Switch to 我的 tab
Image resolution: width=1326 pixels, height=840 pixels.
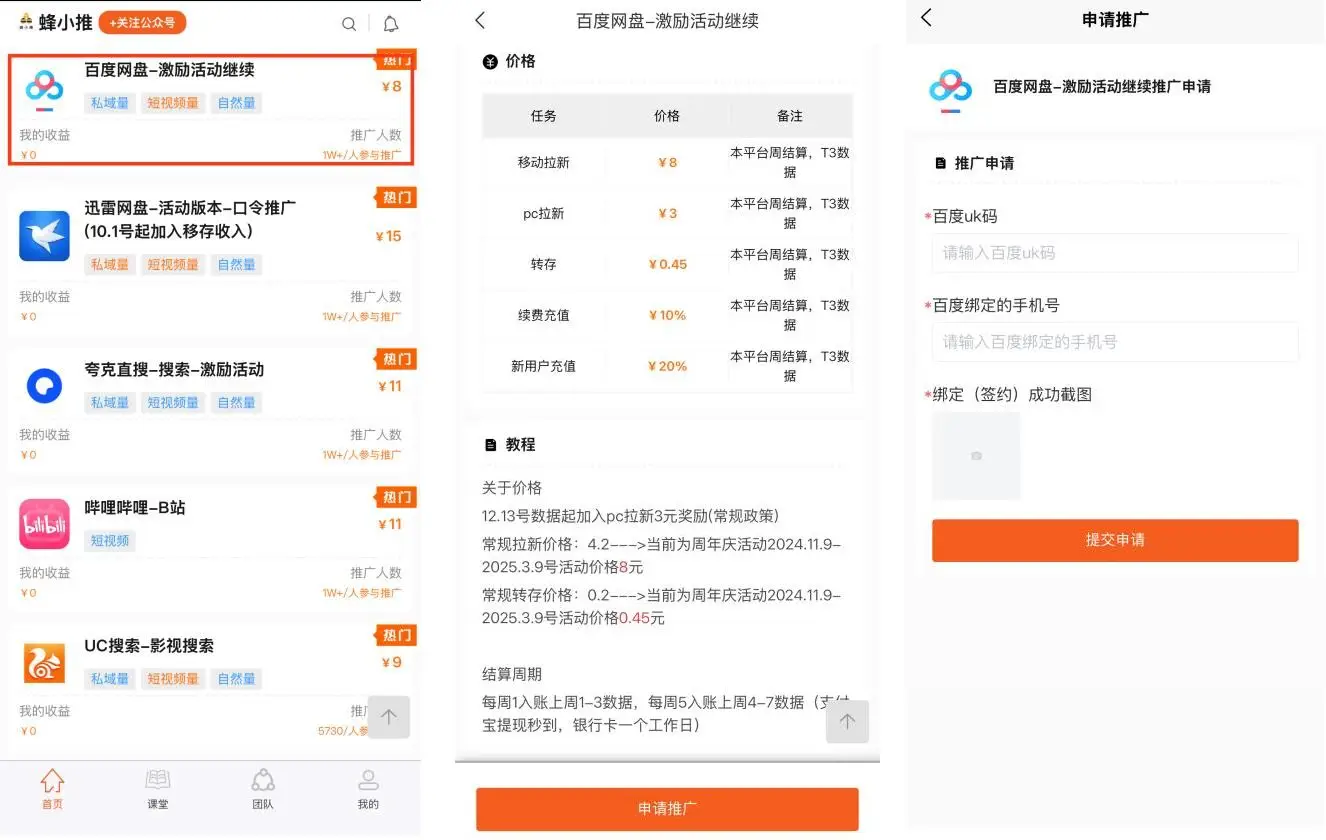[x=368, y=789]
